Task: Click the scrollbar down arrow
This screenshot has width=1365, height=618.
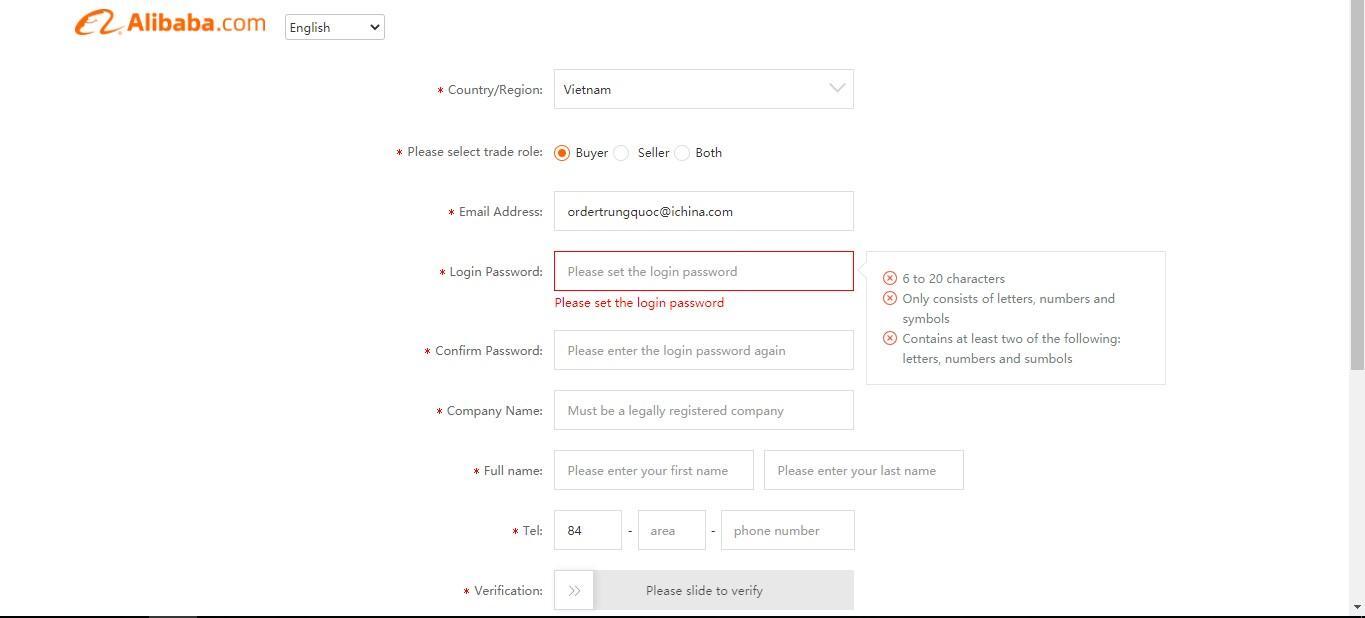Action: click(1357, 607)
